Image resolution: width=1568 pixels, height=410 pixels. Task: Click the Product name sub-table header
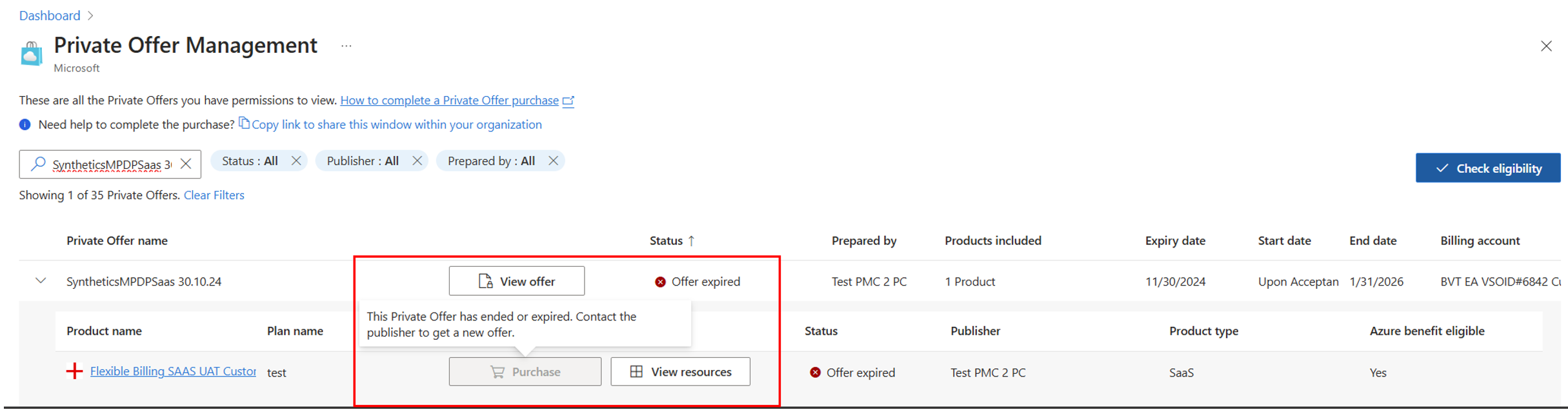pos(104,331)
